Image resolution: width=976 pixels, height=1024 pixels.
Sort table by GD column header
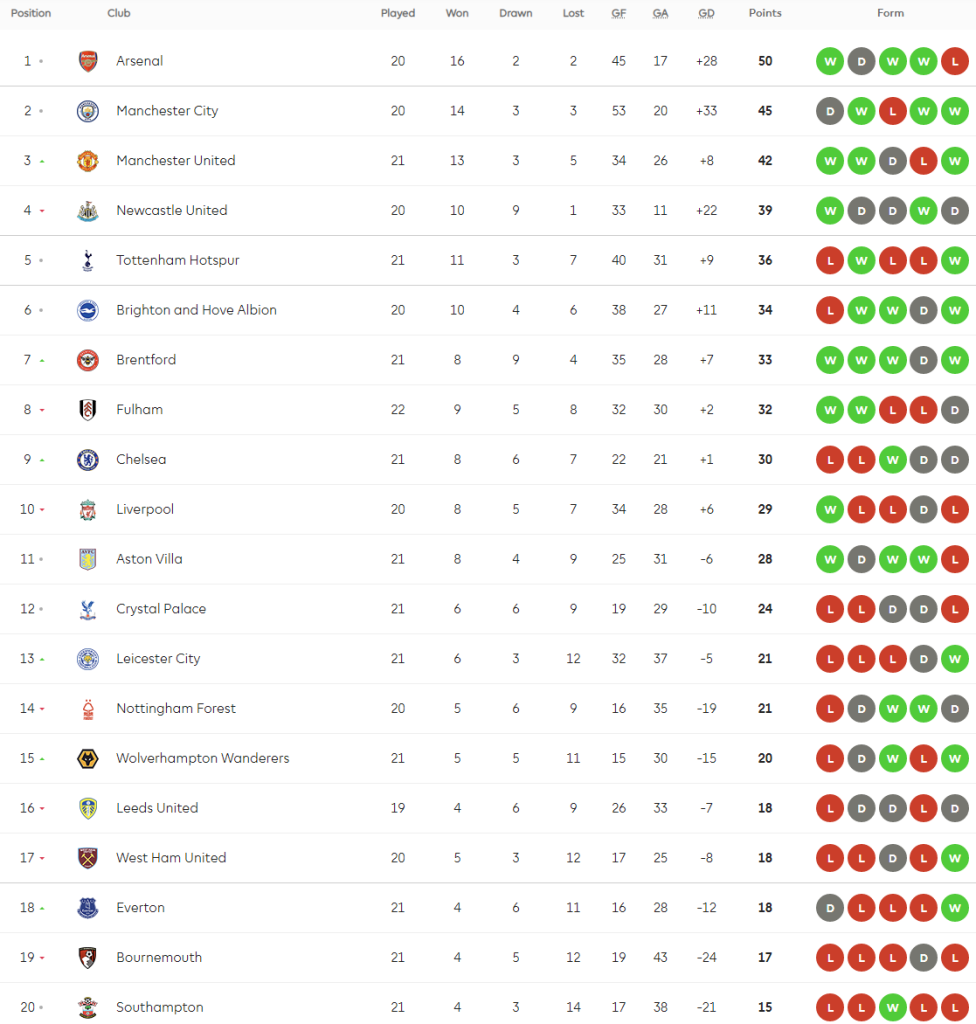(x=706, y=13)
